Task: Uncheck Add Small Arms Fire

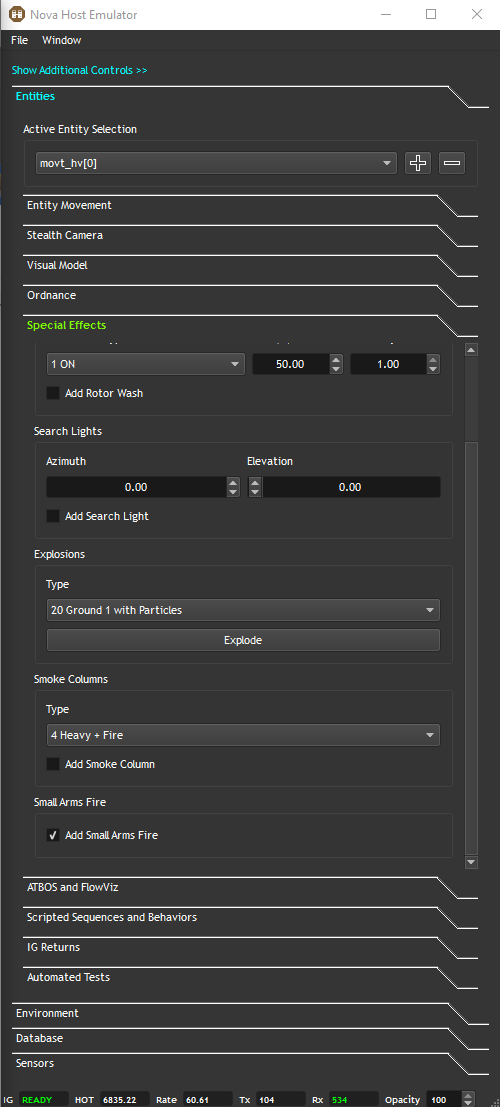Action: (53, 835)
